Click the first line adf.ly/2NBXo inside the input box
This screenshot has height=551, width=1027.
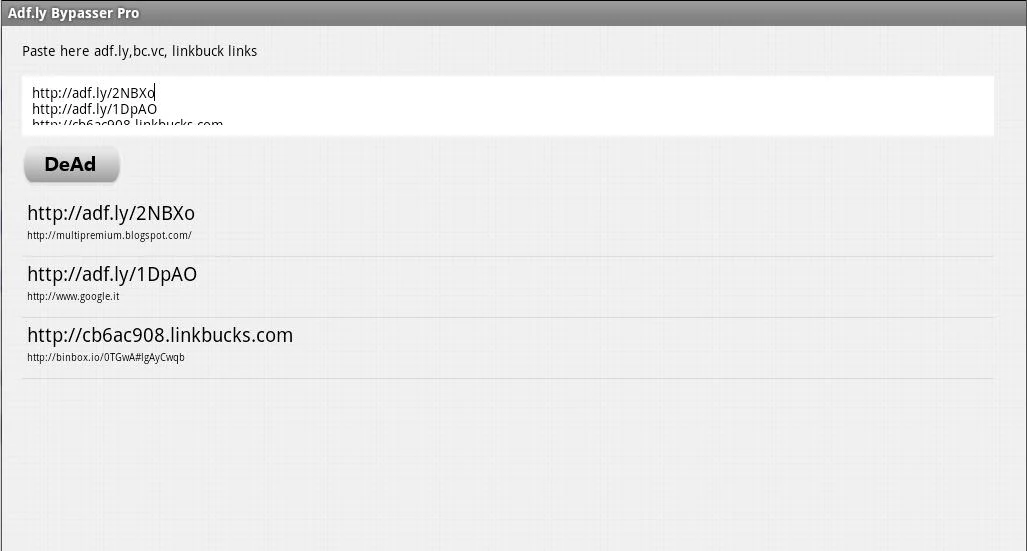(x=93, y=93)
